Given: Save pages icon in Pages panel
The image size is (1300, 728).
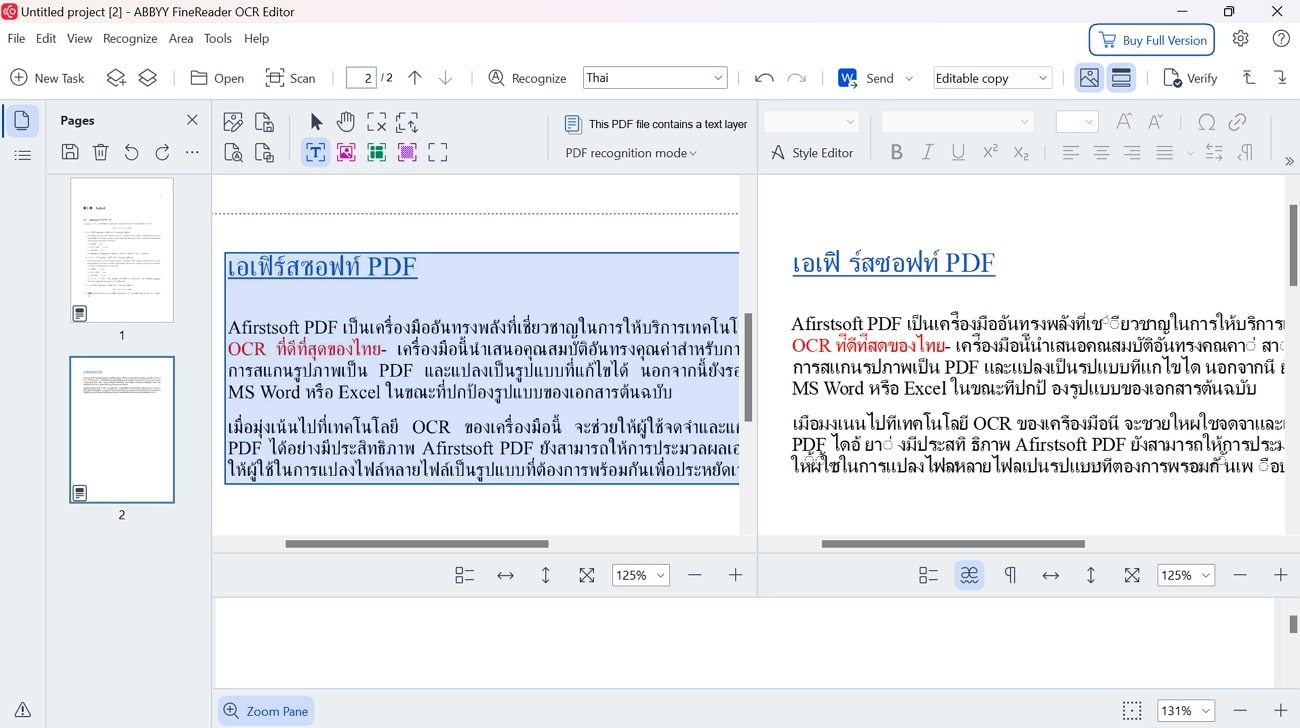Looking at the screenshot, I should pos(70,152).
